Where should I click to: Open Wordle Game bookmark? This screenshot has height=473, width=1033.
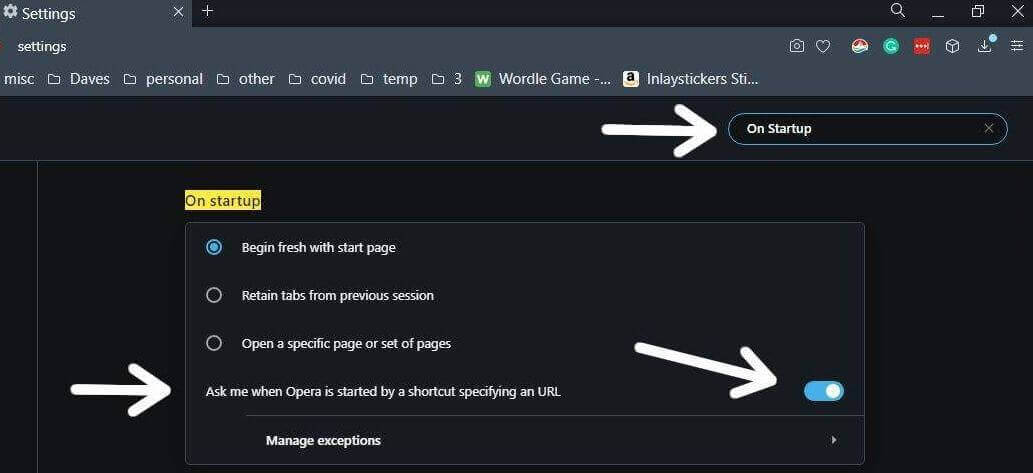(x=544, y=79)
